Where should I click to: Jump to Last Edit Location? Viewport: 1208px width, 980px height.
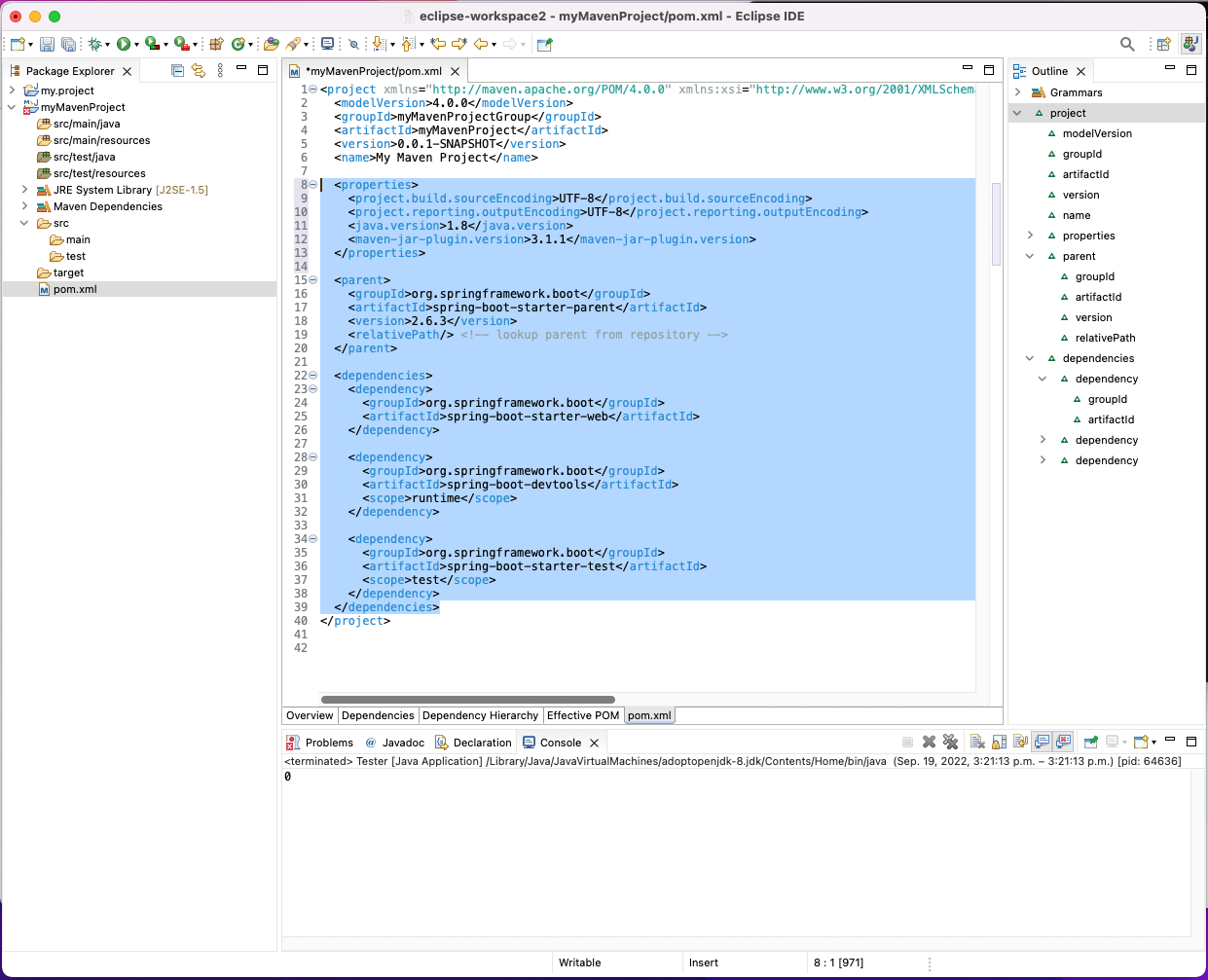(x=438, y=44)
